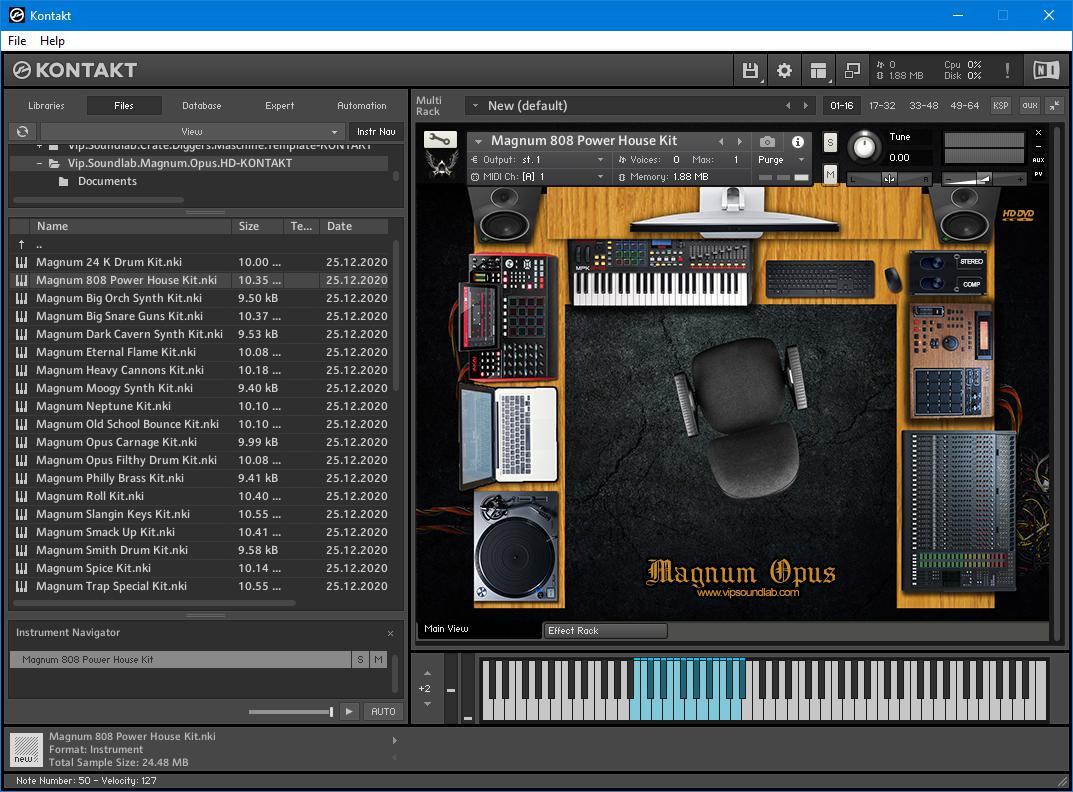The height and width of the screenshot is (792, 1073).
Task: Switch to the Libraries tab
Action: click(46, 105)
